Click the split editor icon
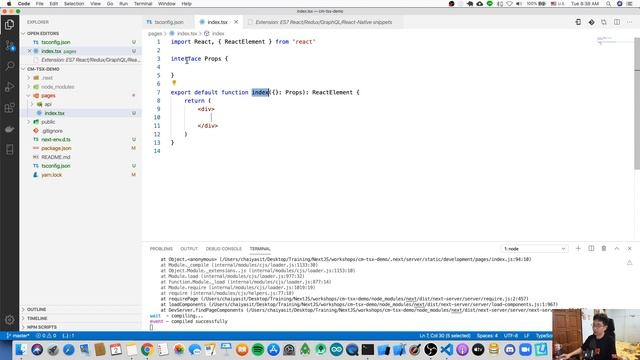The height and width of the screenshot is (360, 640). (x=617, y=22)
